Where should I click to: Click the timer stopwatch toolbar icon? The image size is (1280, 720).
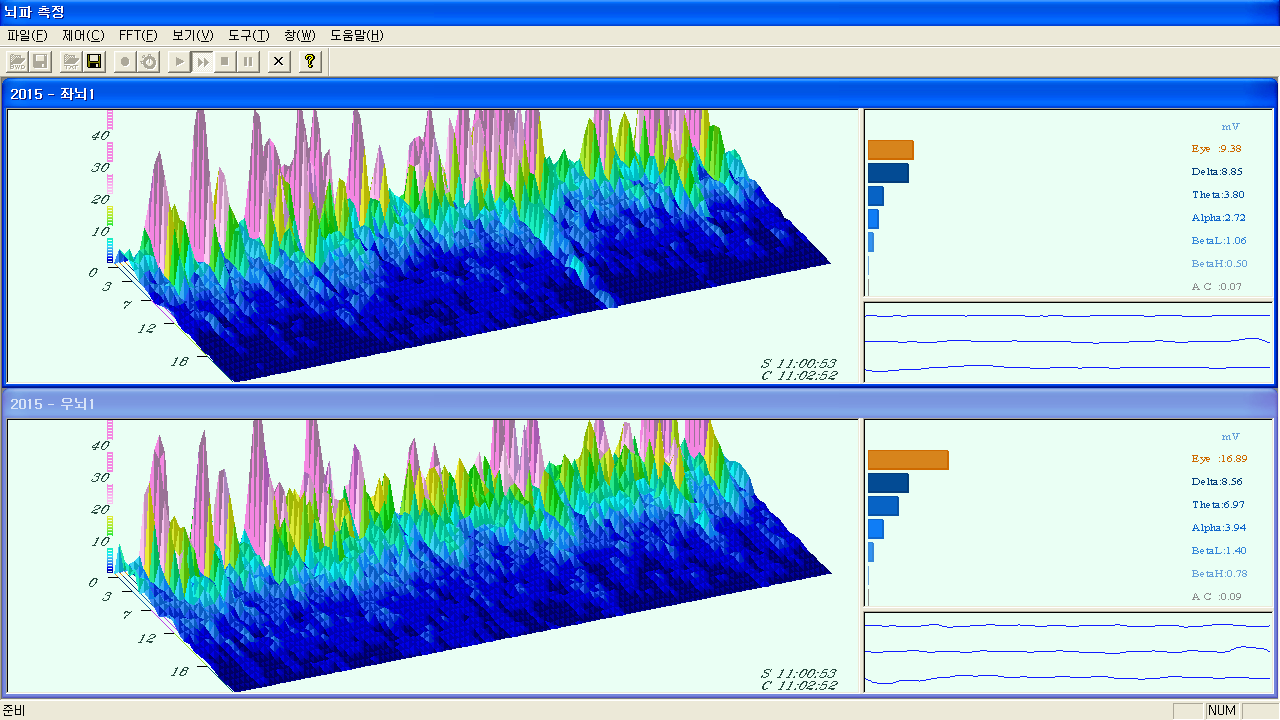[x=149, y=62]
